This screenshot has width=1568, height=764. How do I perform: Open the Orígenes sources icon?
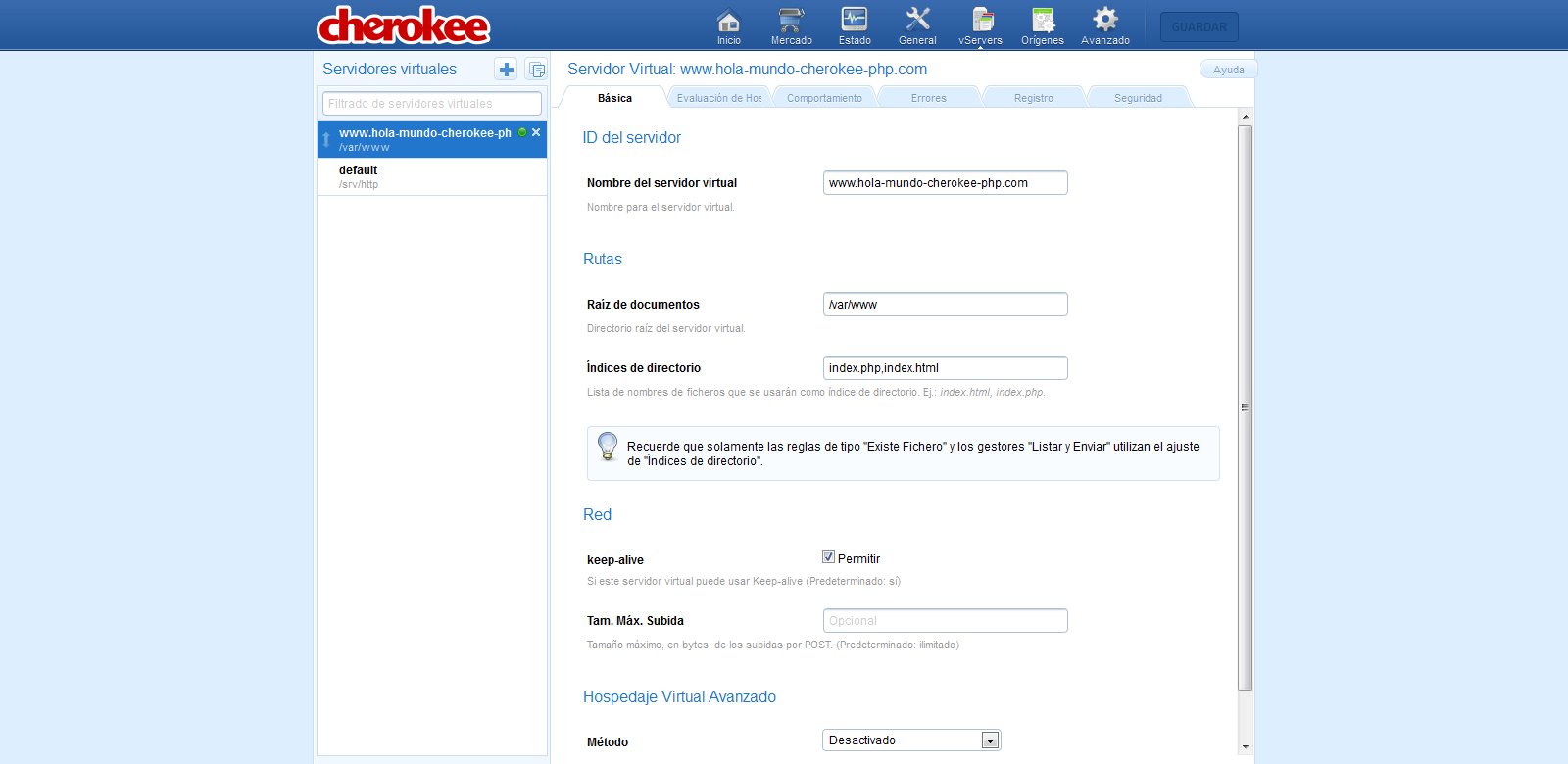(1043, 25)
